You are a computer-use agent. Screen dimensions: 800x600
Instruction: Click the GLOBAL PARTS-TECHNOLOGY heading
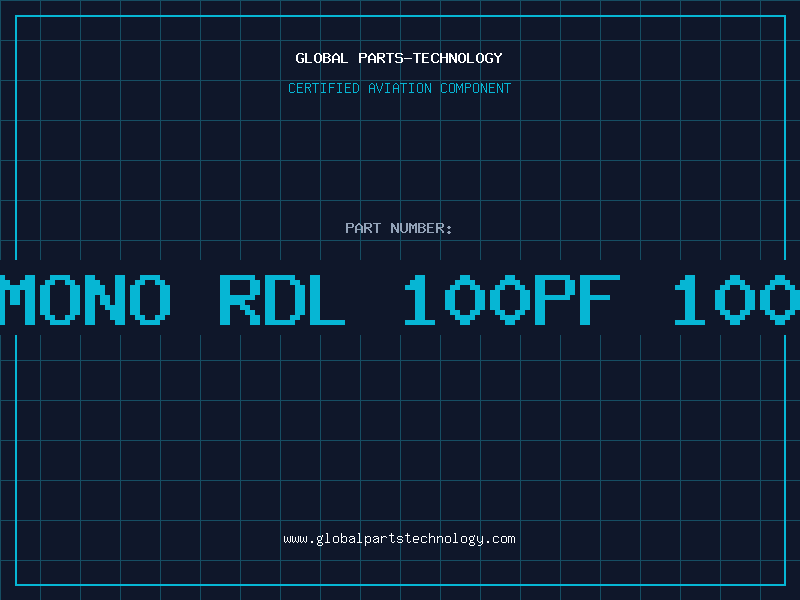(x=399, y=58)
